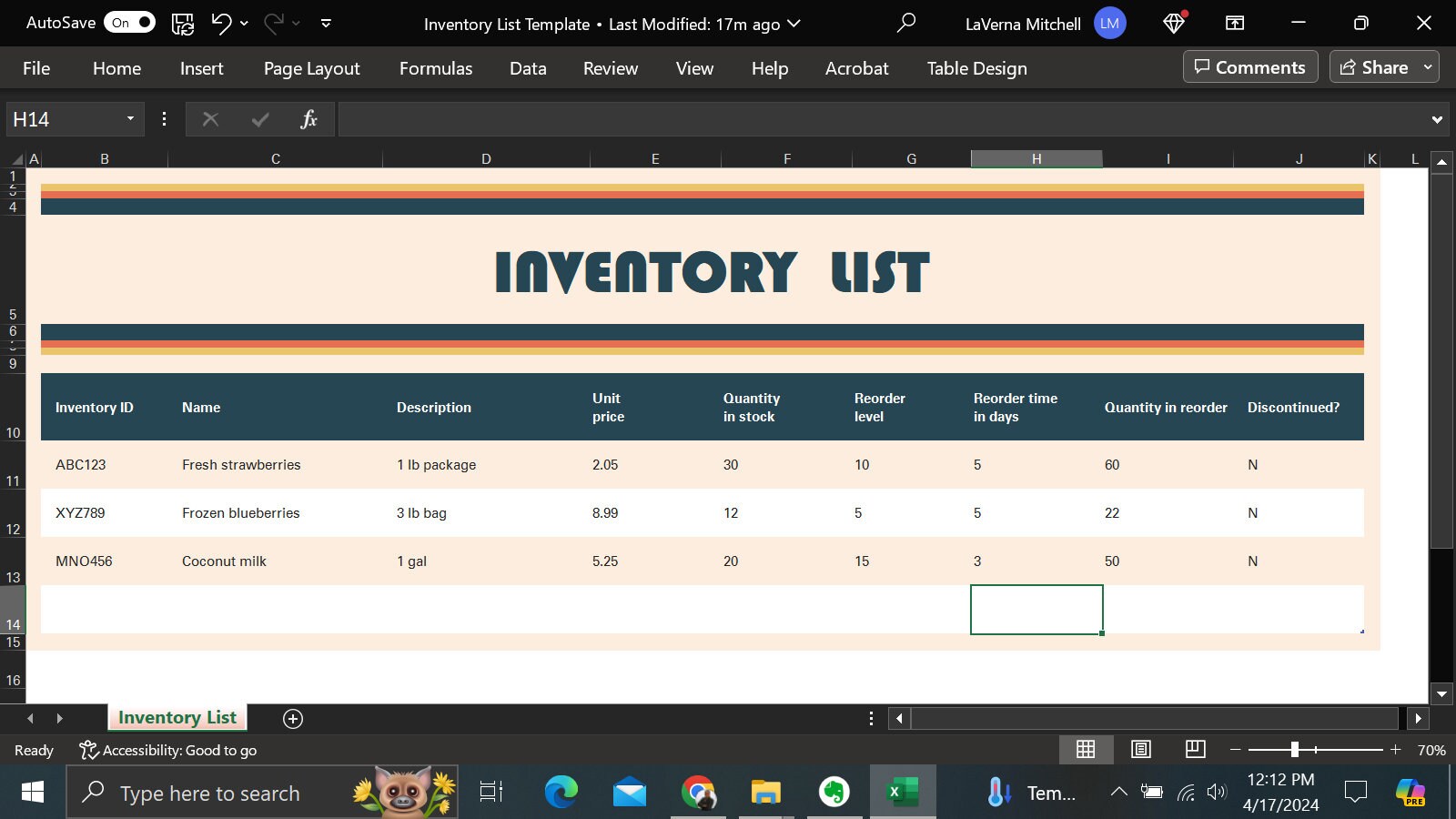
Task: Select the Page Break Preview icon
Action: pyautogui.click(x=1194, y=749)
